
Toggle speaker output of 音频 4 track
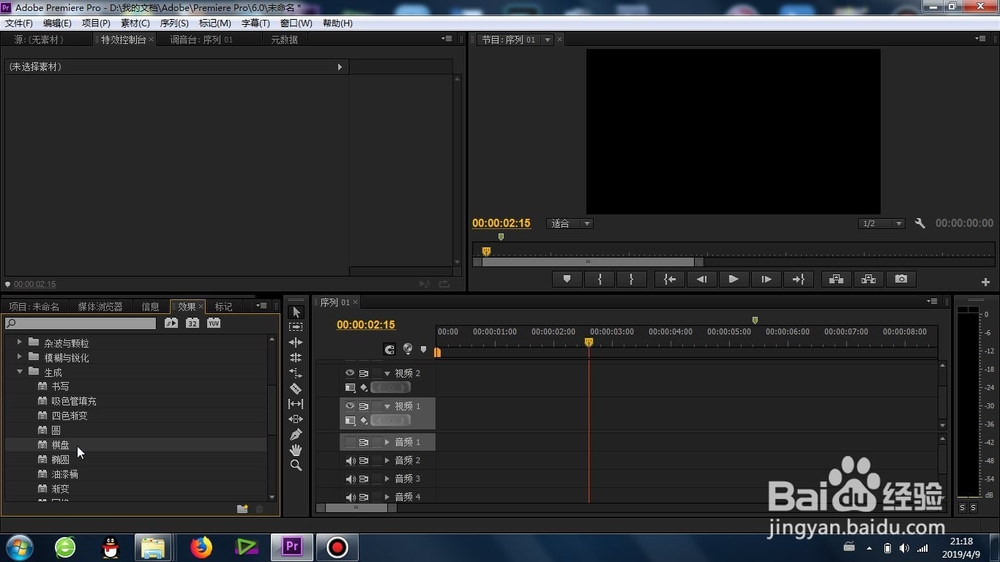point(350,496)
